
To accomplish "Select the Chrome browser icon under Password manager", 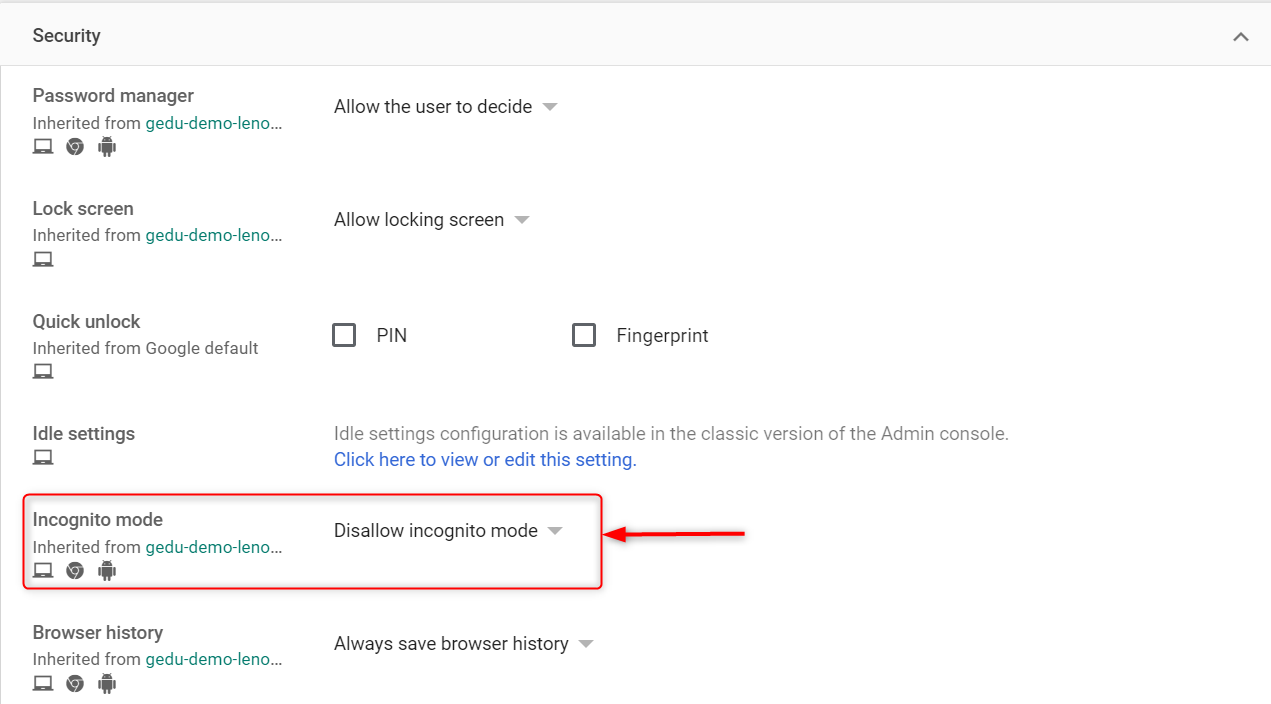I will pyautogui.click(x=74, y=146).
